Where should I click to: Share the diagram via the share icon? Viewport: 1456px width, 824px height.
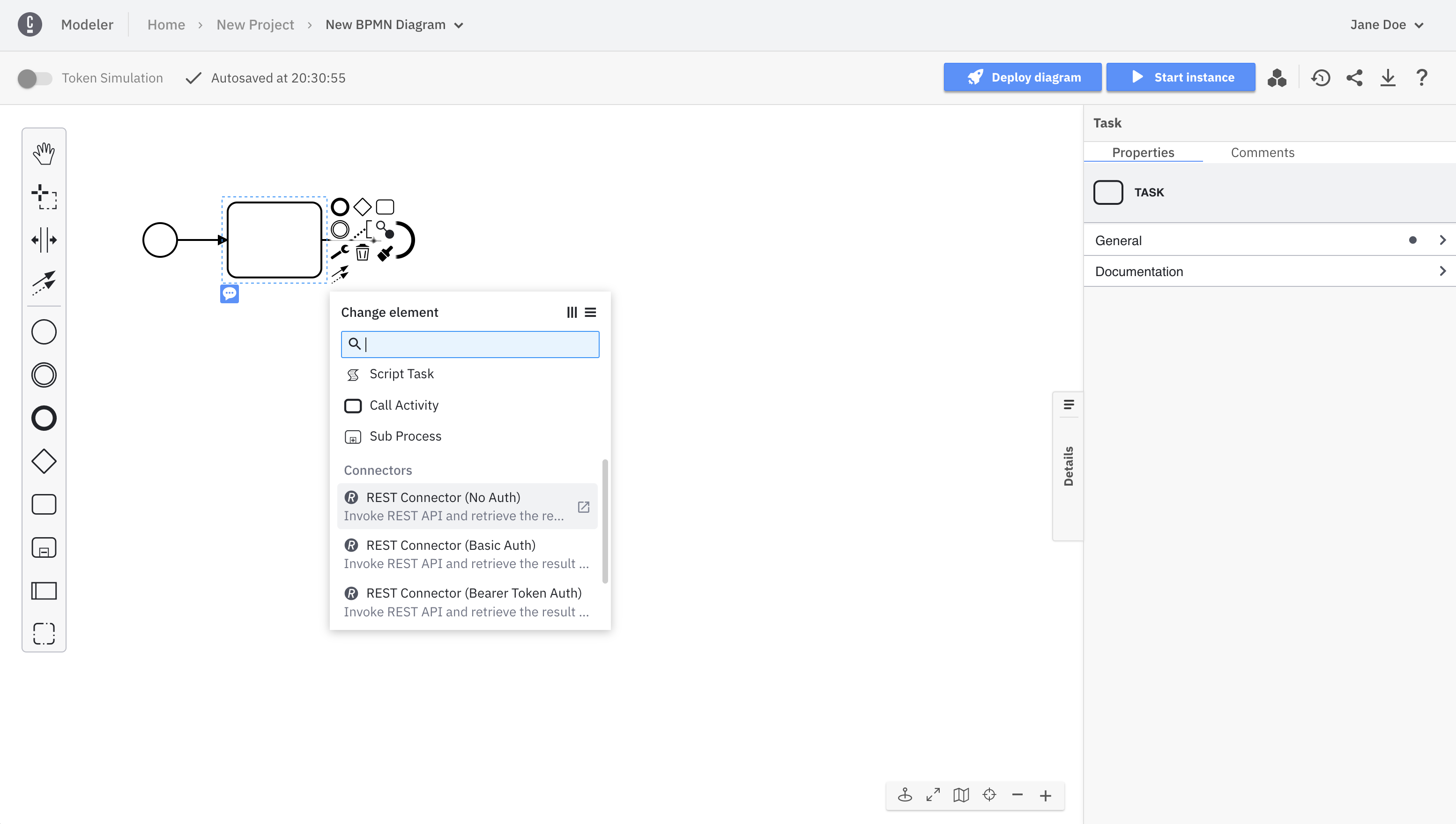(x=1354, y=77)
